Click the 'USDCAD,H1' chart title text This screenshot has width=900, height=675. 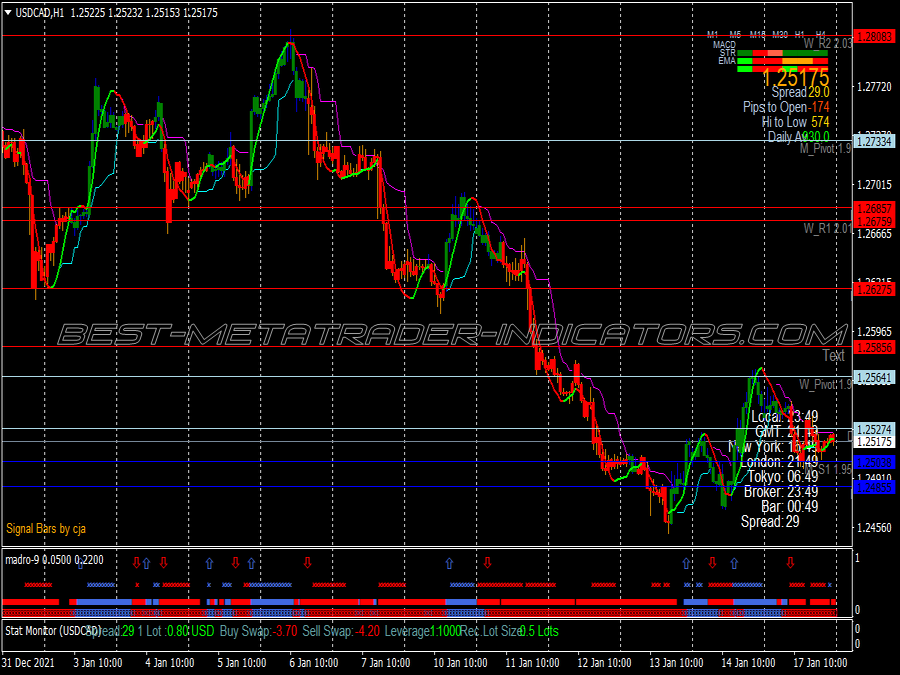pos(40,13)
